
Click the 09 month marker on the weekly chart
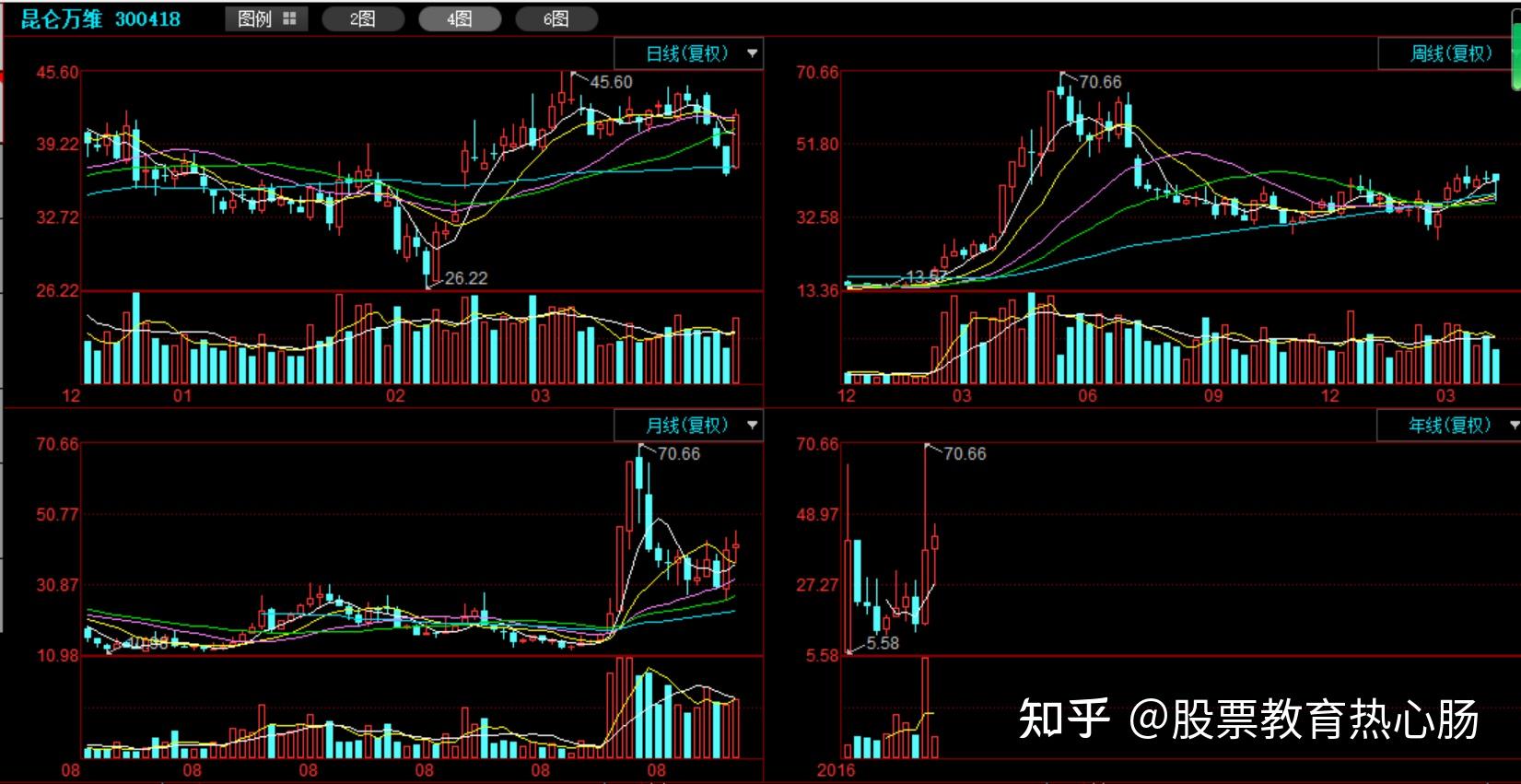coord(1213,396)
